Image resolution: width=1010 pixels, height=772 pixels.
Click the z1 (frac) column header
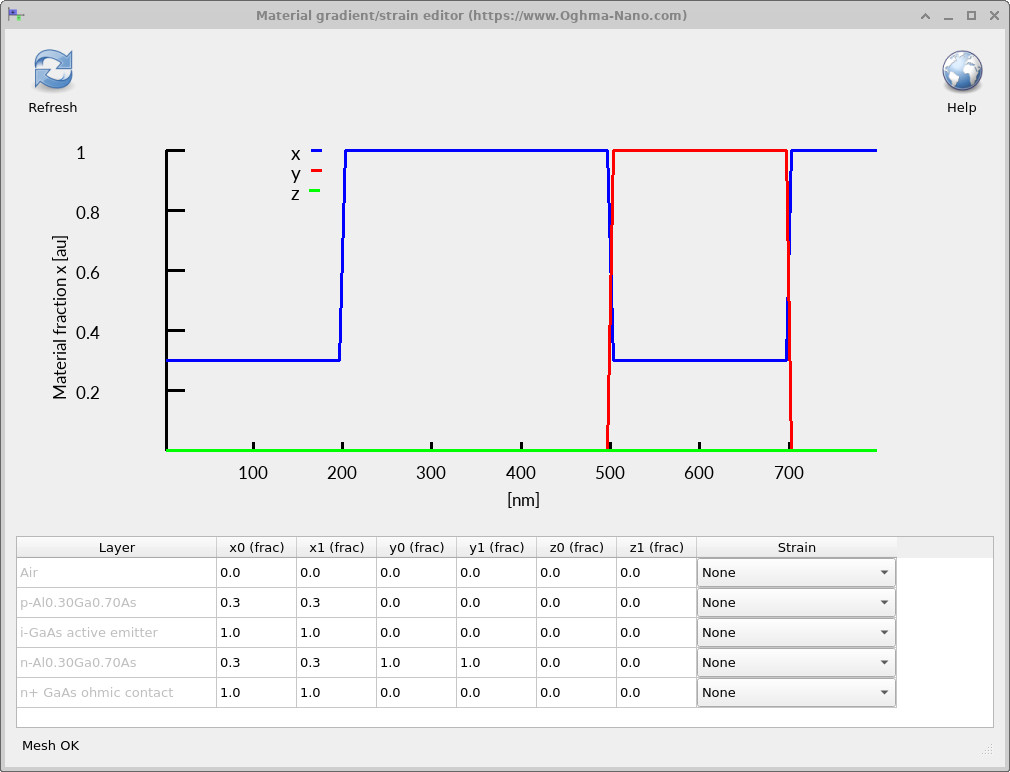click(x=656, y=547)
